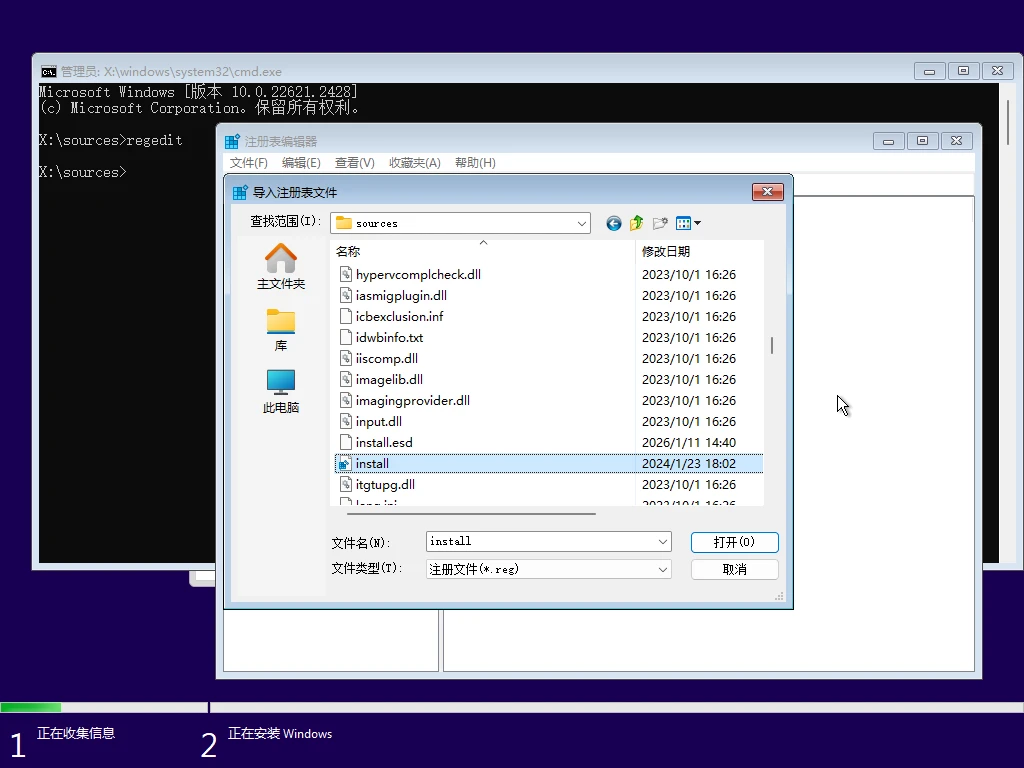
Task: Open 文件(F) menu in Registry Editor
Action: click(249, 163)
